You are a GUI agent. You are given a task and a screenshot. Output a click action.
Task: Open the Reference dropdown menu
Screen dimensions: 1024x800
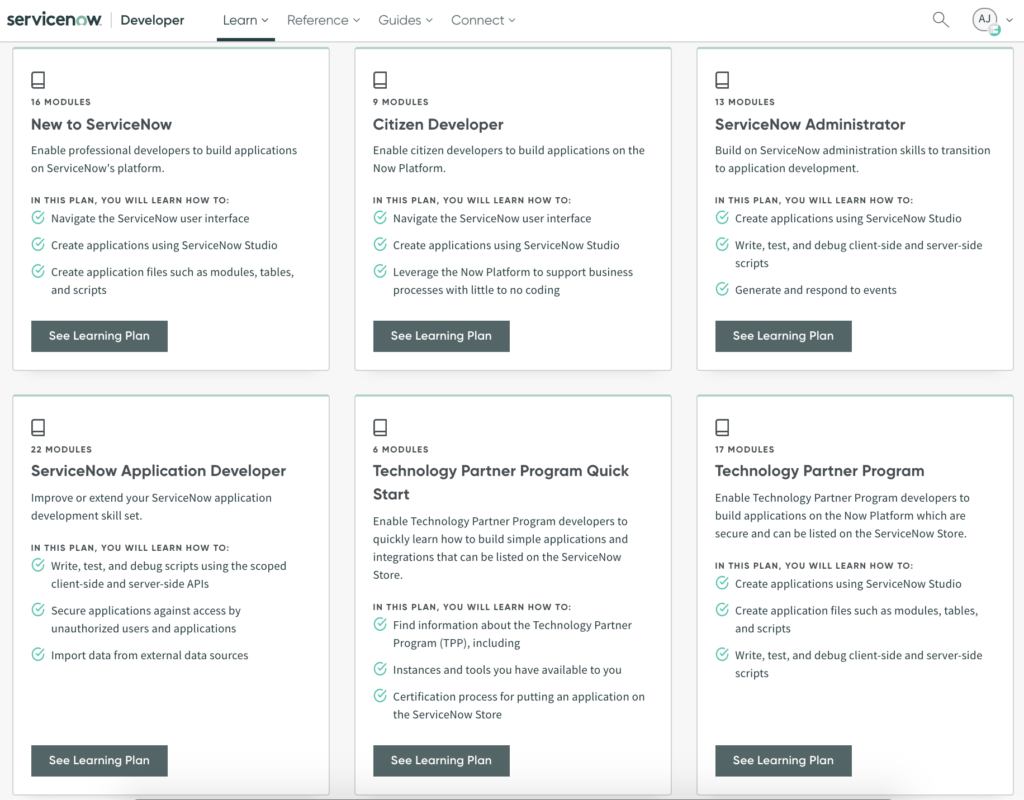pyautogui.click(x=323, y=20)
